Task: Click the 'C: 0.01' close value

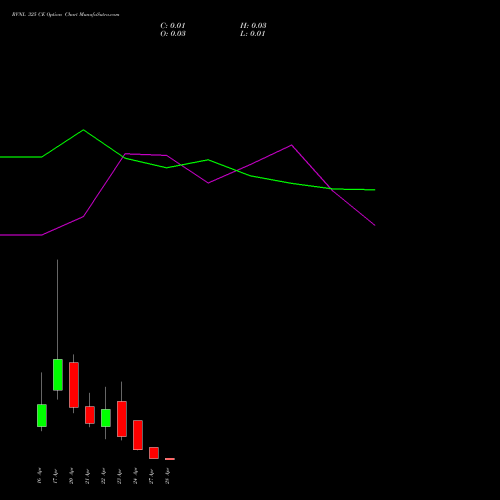Action: click(173, 26)
